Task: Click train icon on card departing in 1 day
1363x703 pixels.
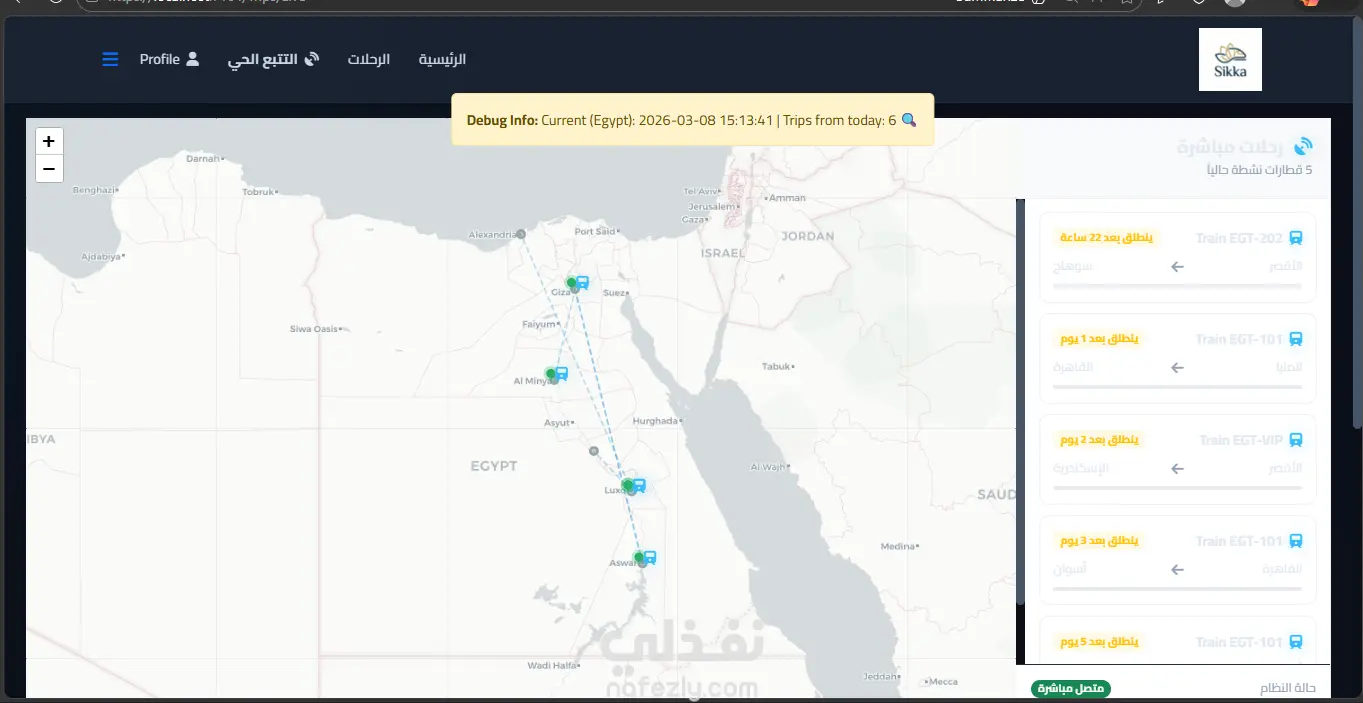Action: coord(1296,339)
